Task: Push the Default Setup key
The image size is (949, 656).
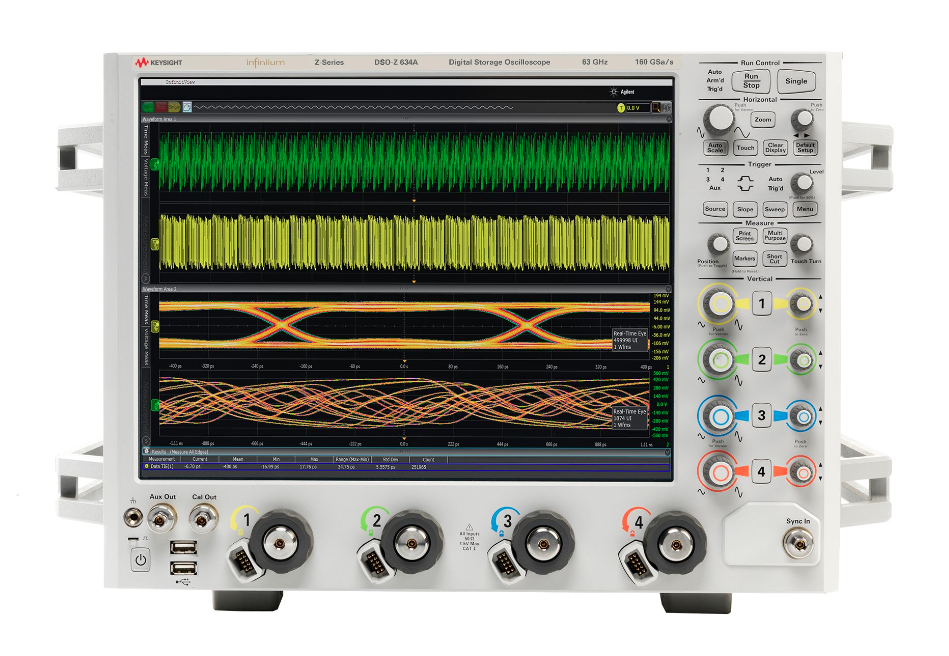Action: pos(805,148)
